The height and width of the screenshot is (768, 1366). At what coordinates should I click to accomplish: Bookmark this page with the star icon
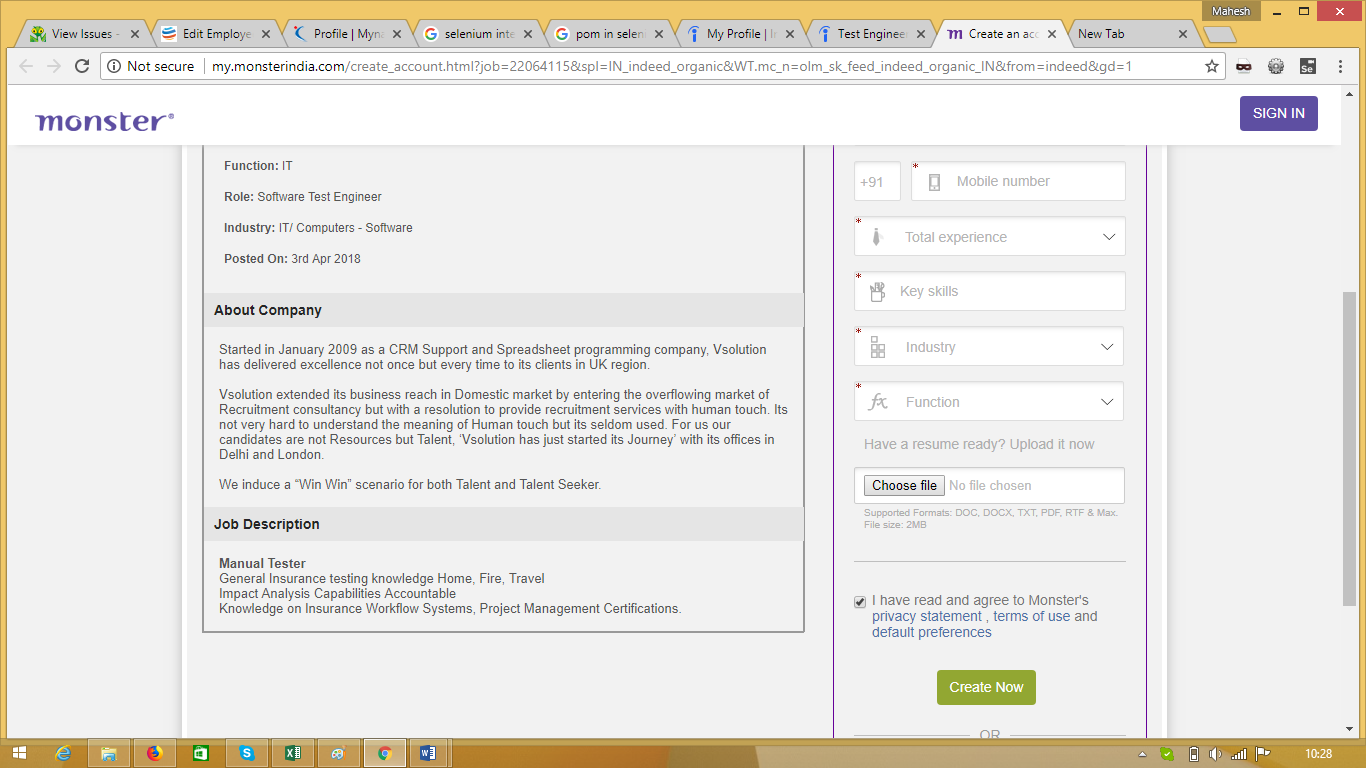1212,67
